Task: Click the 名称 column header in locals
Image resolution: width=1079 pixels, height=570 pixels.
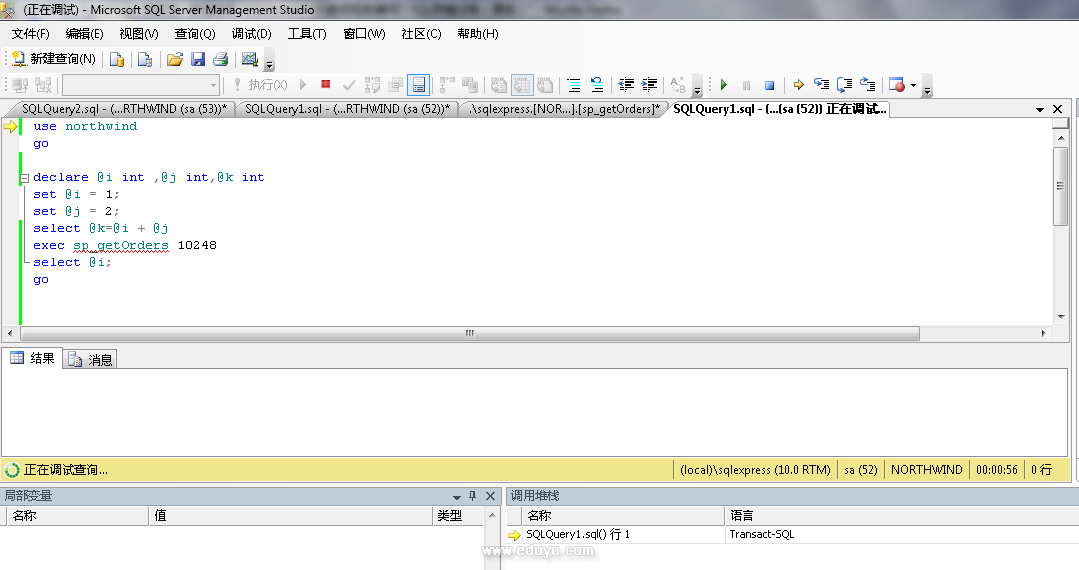Action: [77, 516]
